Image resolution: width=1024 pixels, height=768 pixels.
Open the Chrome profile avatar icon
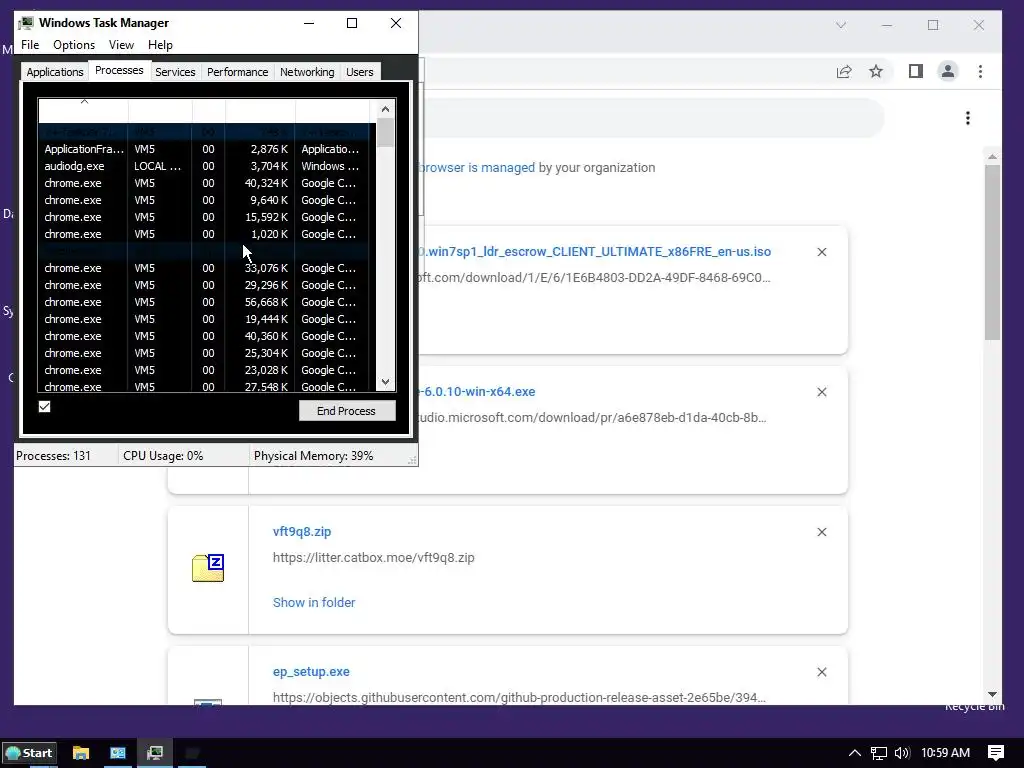pyautogui.click(x=948, y=71)
